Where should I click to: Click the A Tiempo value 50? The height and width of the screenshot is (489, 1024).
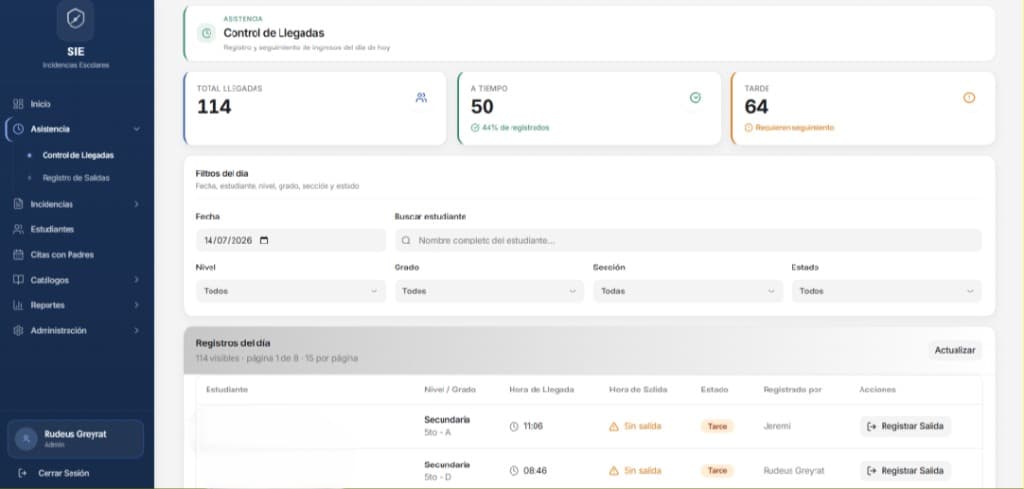point(482,106)
